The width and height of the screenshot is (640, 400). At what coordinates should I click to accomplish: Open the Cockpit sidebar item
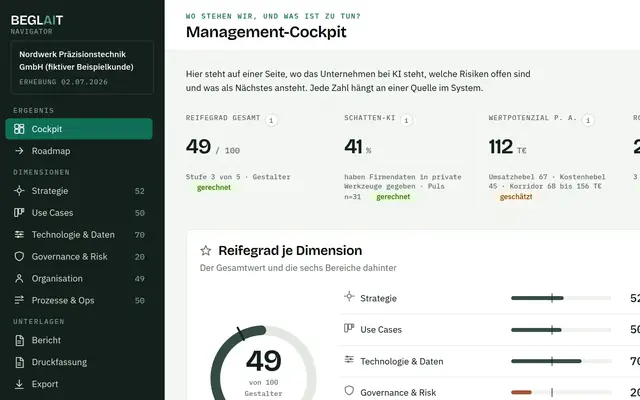pos(79,129)
